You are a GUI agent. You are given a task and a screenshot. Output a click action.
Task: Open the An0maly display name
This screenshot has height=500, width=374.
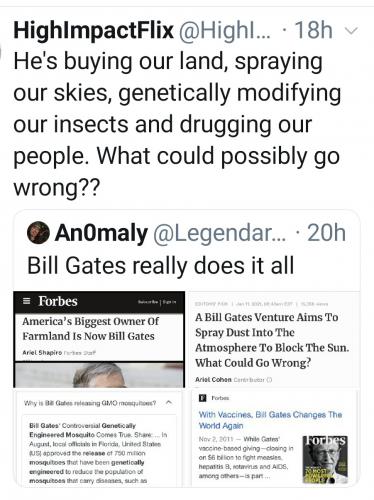(x=101, y=233)
